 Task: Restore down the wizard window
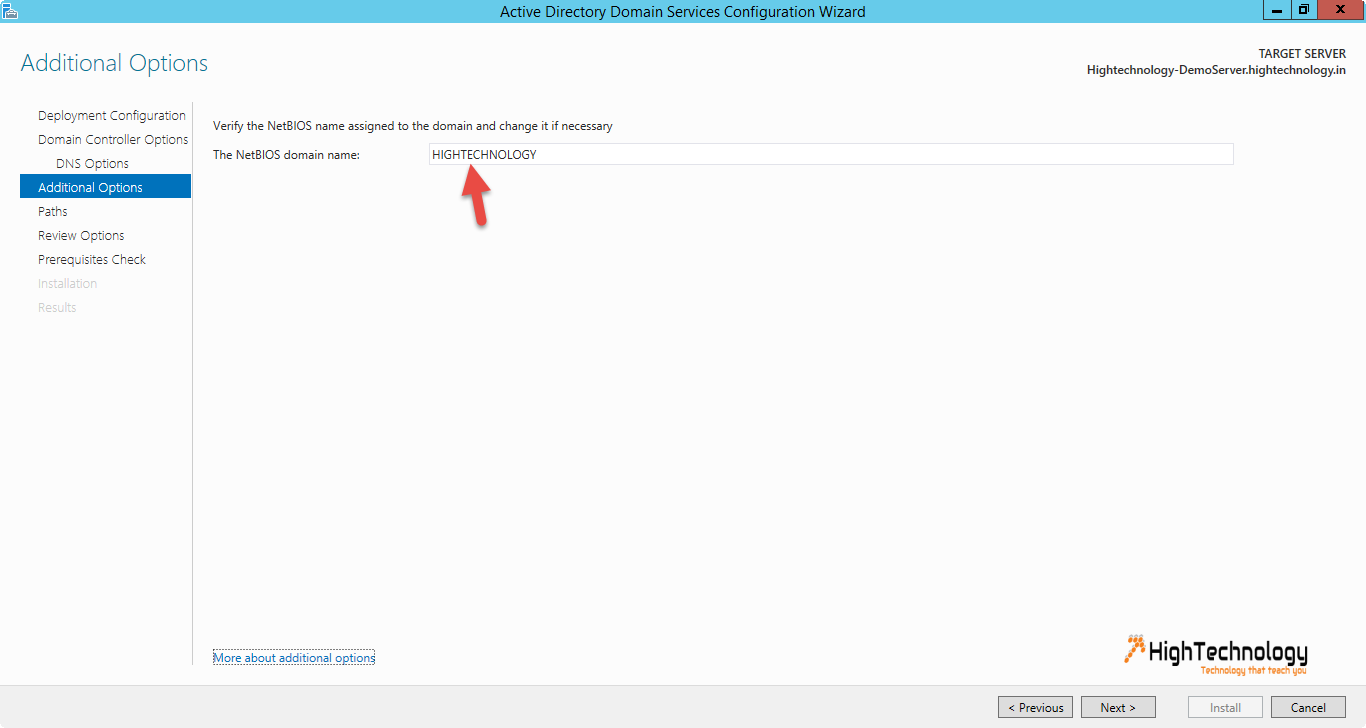[1304, 10]
